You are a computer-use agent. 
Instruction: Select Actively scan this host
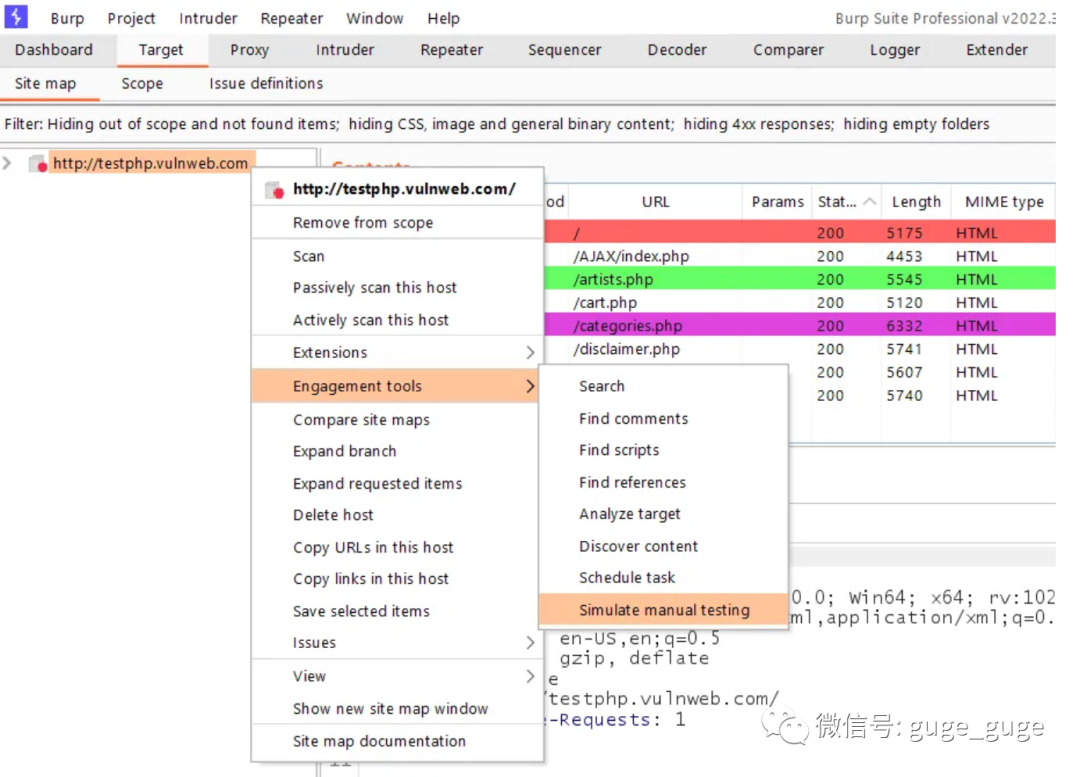397,320
